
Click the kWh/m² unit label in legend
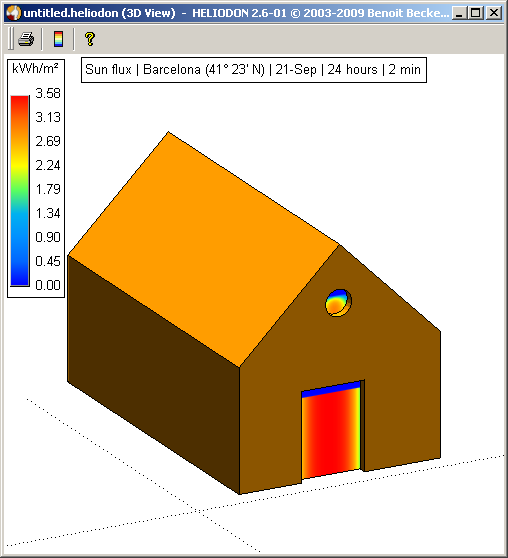35,68
